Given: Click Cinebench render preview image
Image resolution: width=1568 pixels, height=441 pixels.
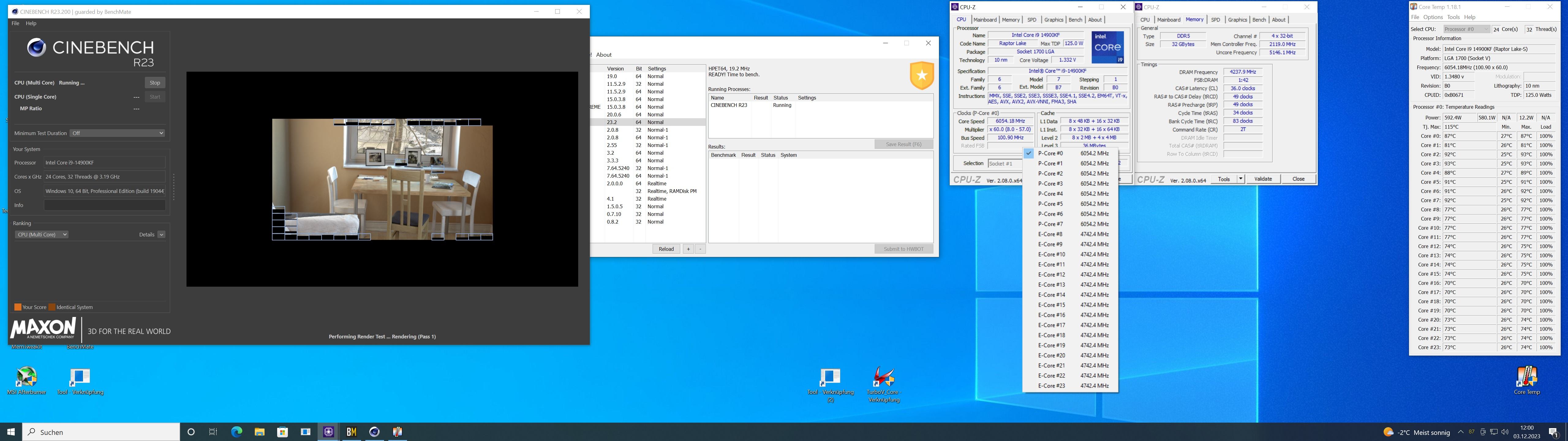Looking at the screenshot, I should (x=382, y=179).
